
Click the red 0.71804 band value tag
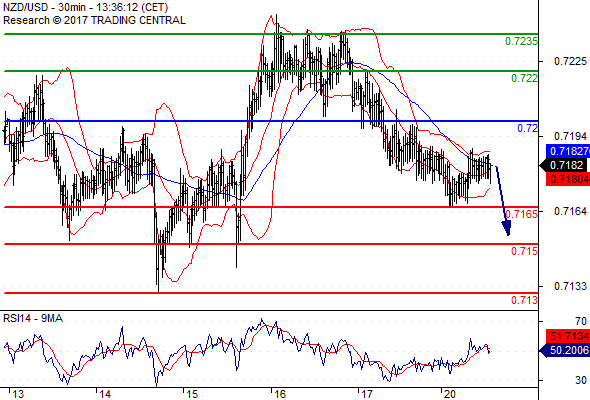[568, 179]
